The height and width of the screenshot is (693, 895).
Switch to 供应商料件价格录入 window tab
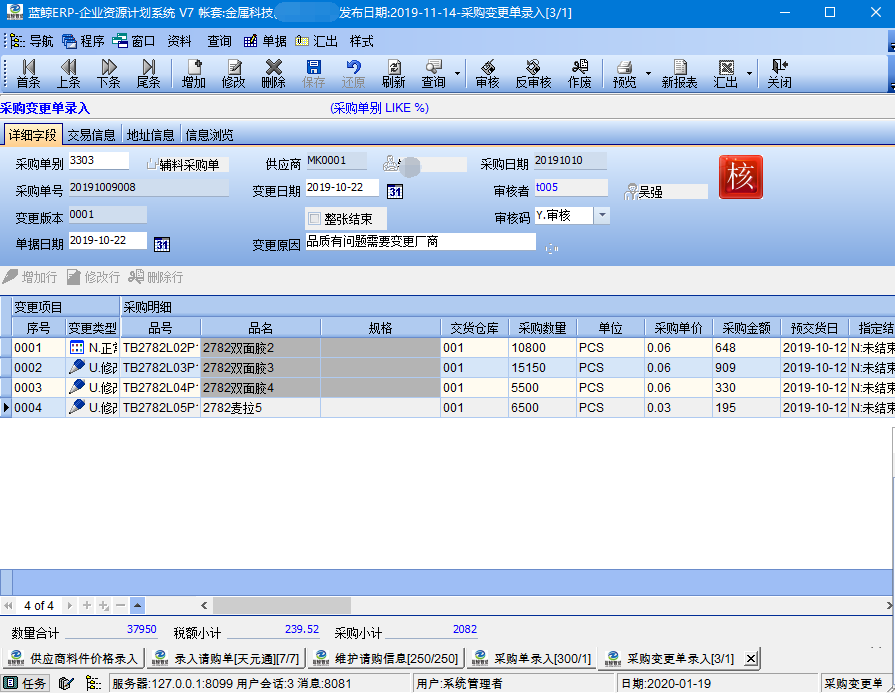(x=74, y=659)
